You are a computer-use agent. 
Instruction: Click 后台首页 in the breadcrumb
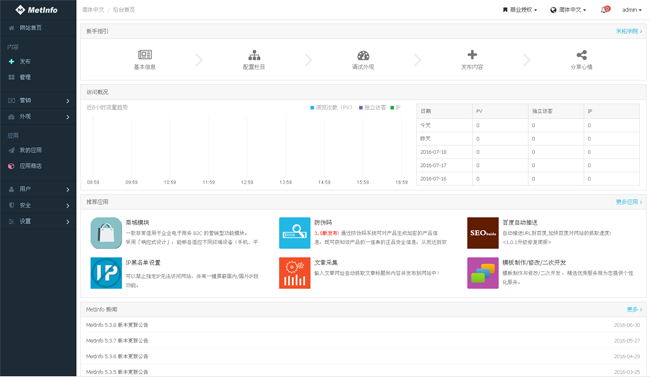(x=124, y=10)
